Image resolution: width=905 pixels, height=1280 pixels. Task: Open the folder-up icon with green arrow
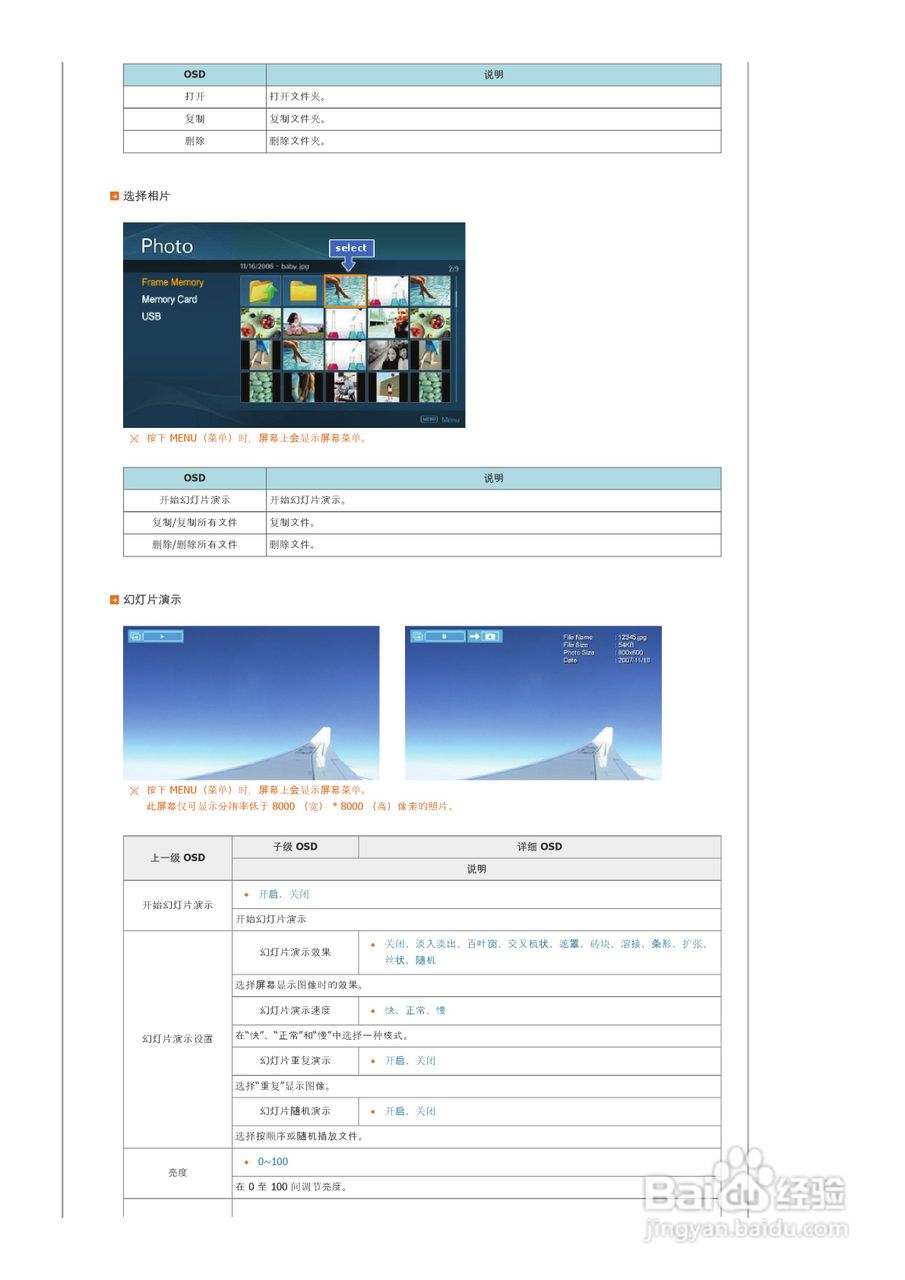click(x=262, y=290)
